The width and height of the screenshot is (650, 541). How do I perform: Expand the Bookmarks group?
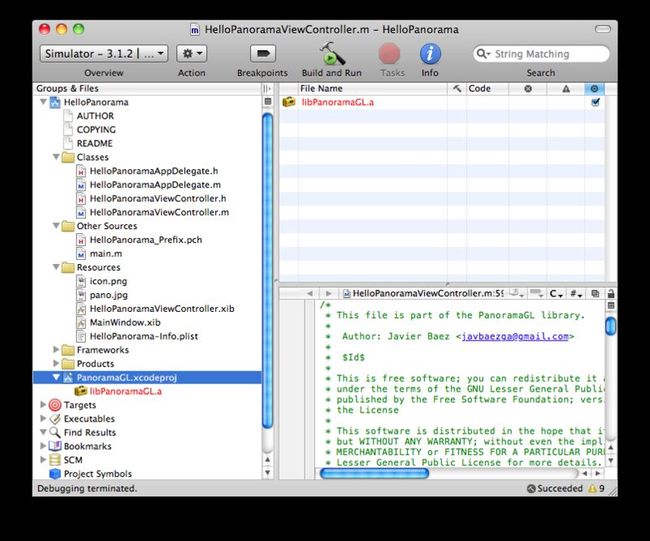pyautogui.click(x=43, y=446)
